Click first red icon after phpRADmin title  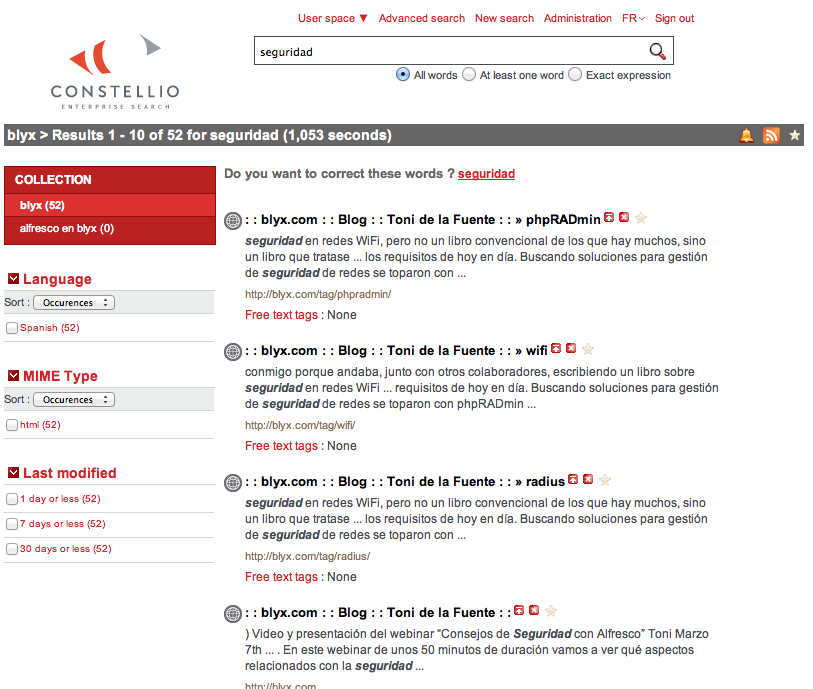click(x=609, y=217)
